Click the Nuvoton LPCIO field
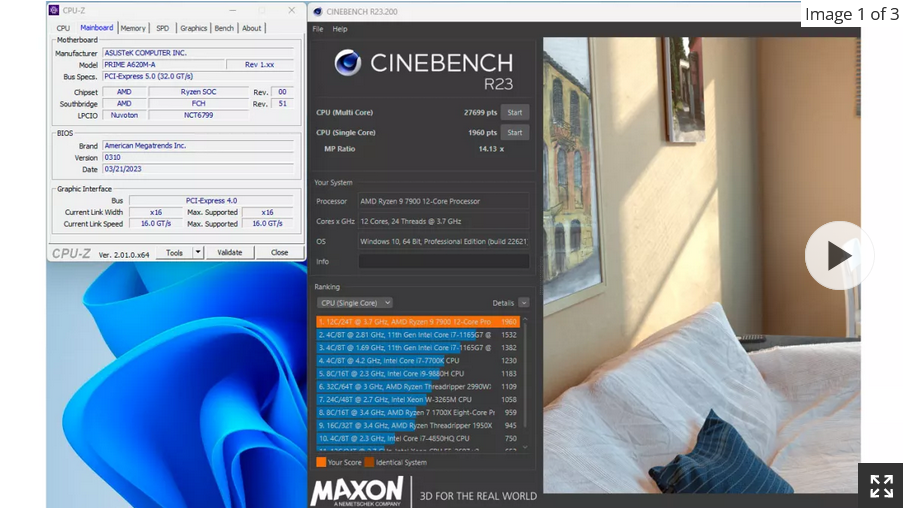The height and width of the screenshot is (508, 903). [124, 115]
